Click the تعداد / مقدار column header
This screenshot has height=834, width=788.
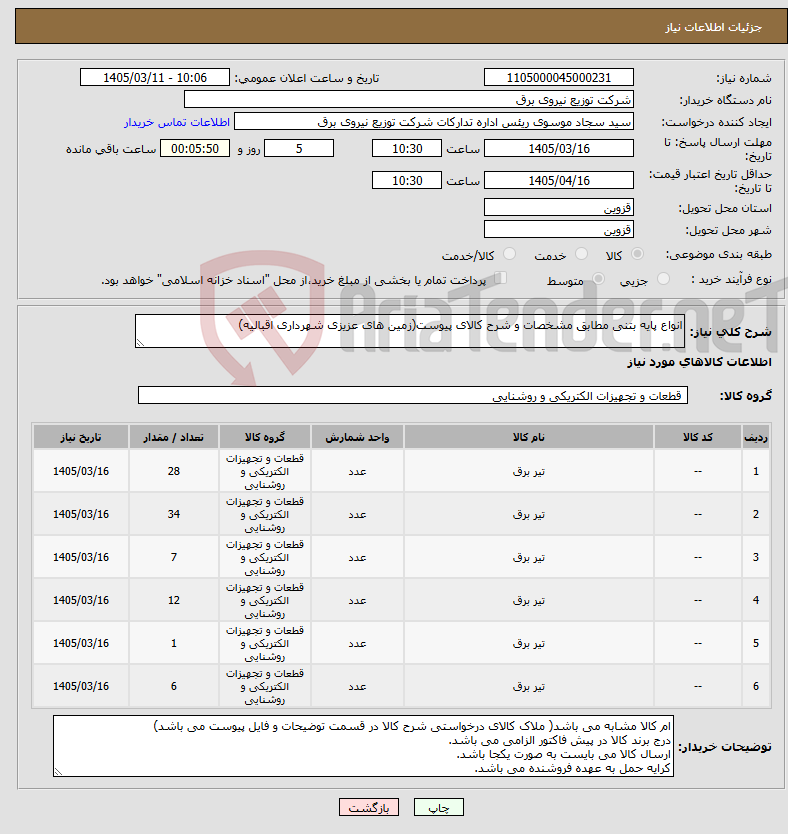pyautogui.click(x=173, y=437)
